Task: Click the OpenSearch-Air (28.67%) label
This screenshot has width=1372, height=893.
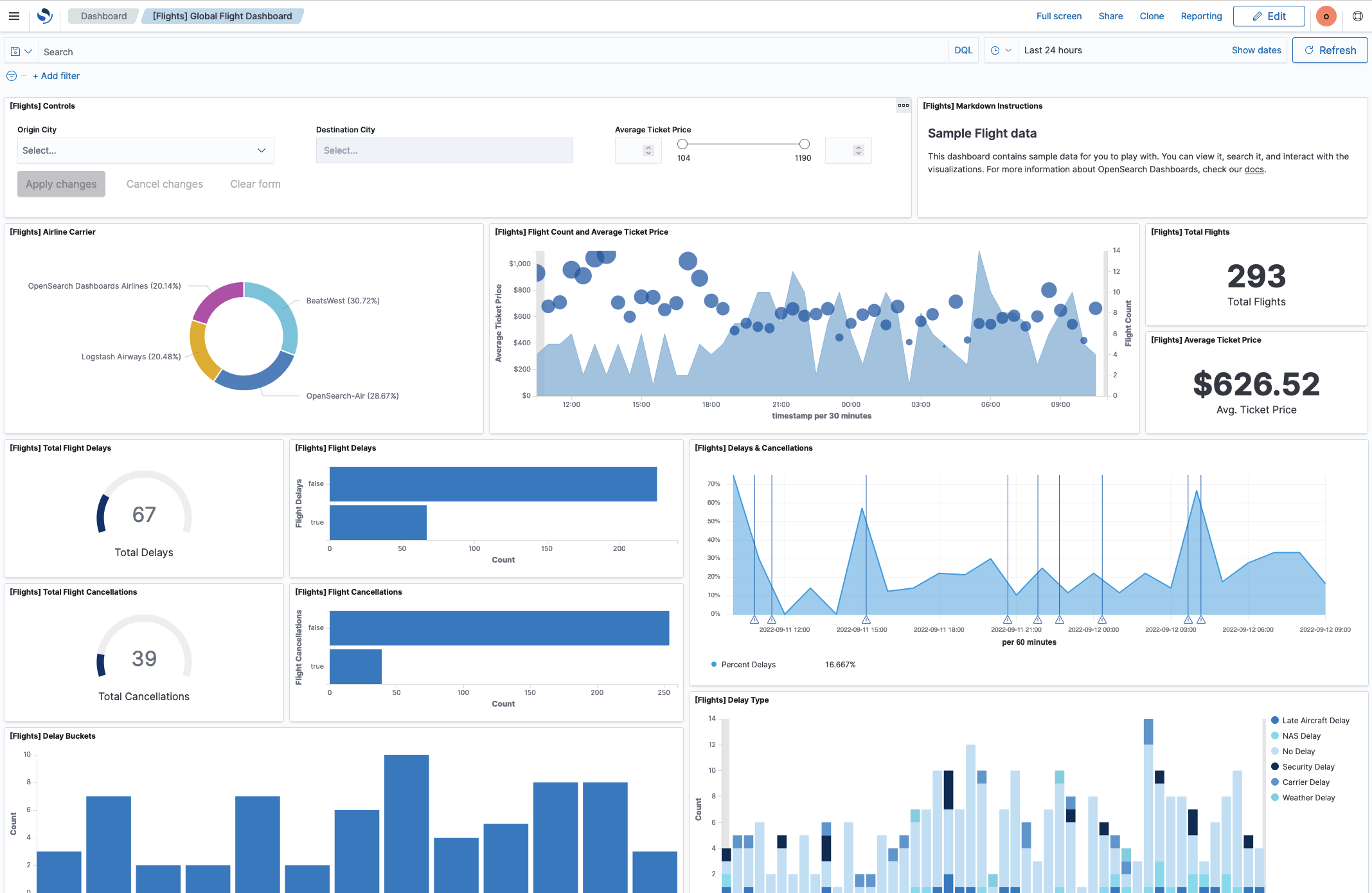Action: [352, 396]
